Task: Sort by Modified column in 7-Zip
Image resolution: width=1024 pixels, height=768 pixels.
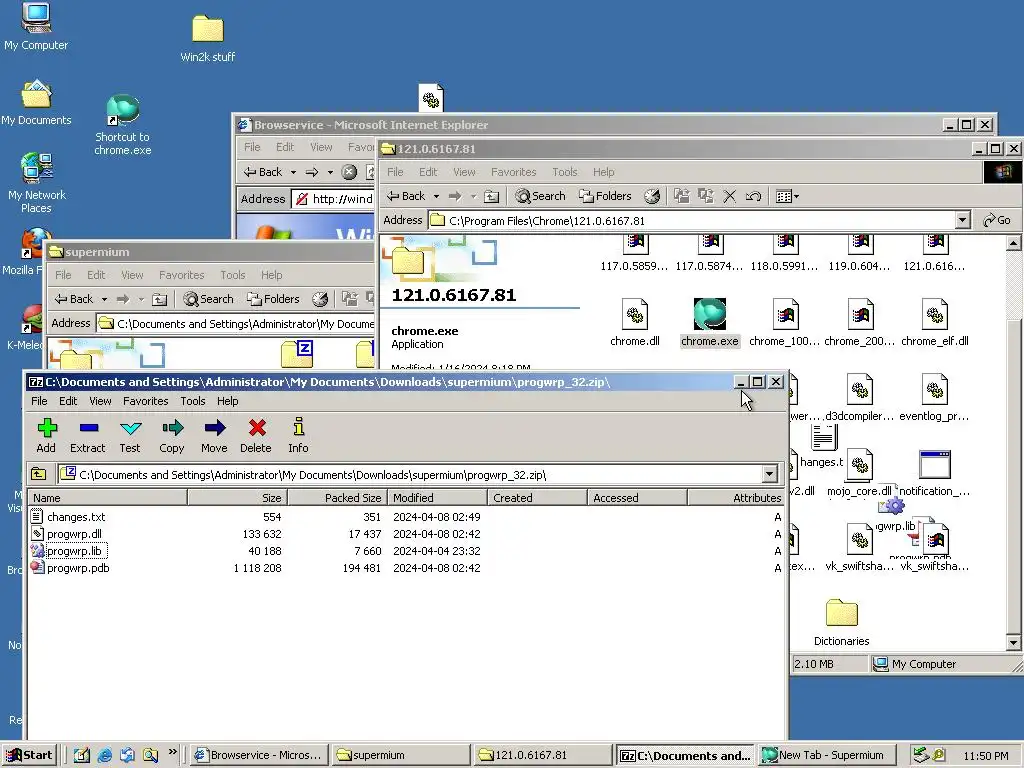Action: point(437,498)
